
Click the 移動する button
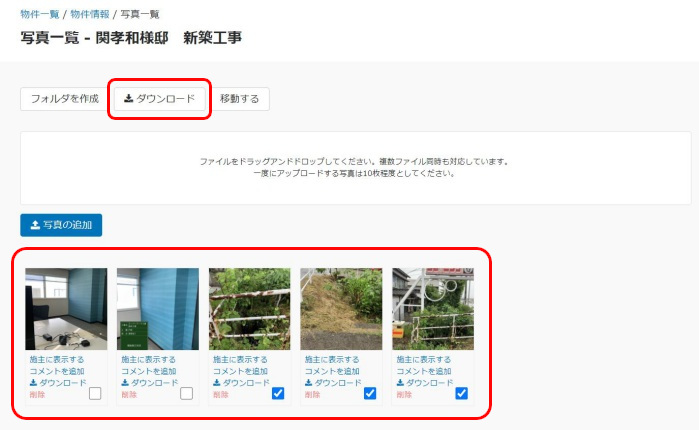point(239,99)
